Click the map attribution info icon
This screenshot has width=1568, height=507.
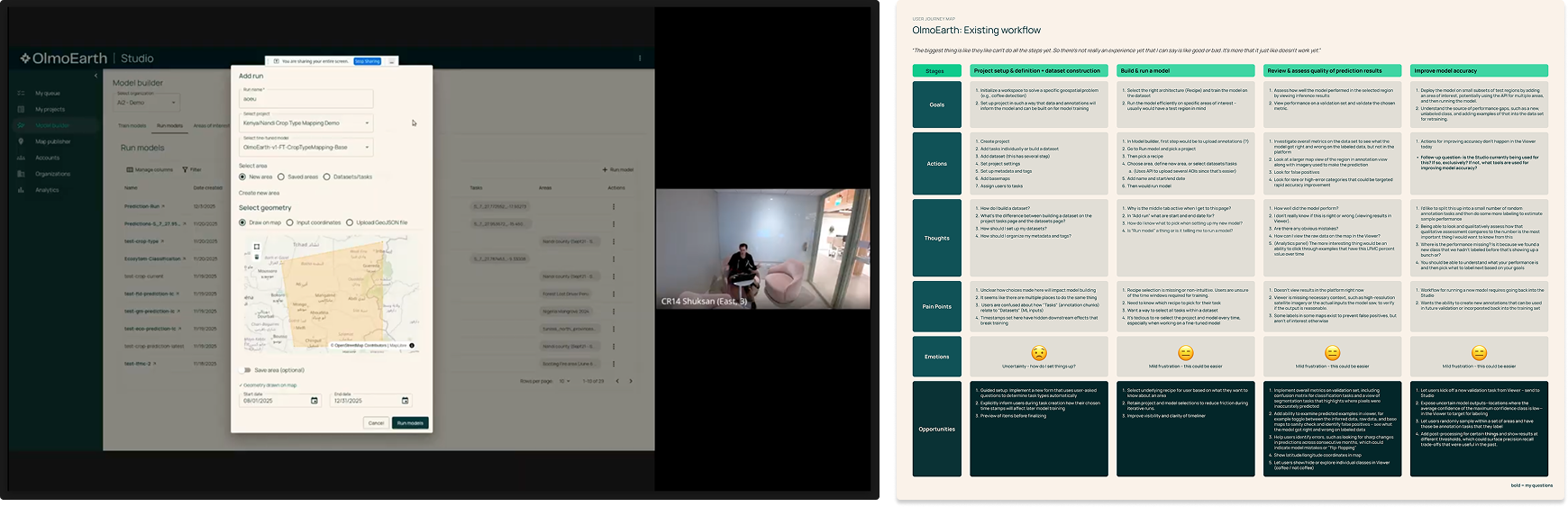pyautogui.click(x=412, y=345)
